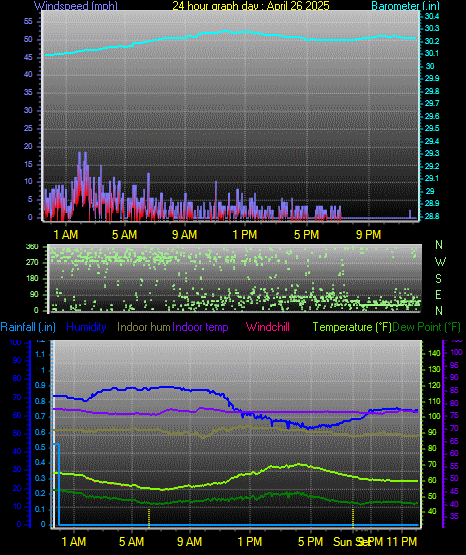Click the Humidity legend label

(x=86, y=327)
